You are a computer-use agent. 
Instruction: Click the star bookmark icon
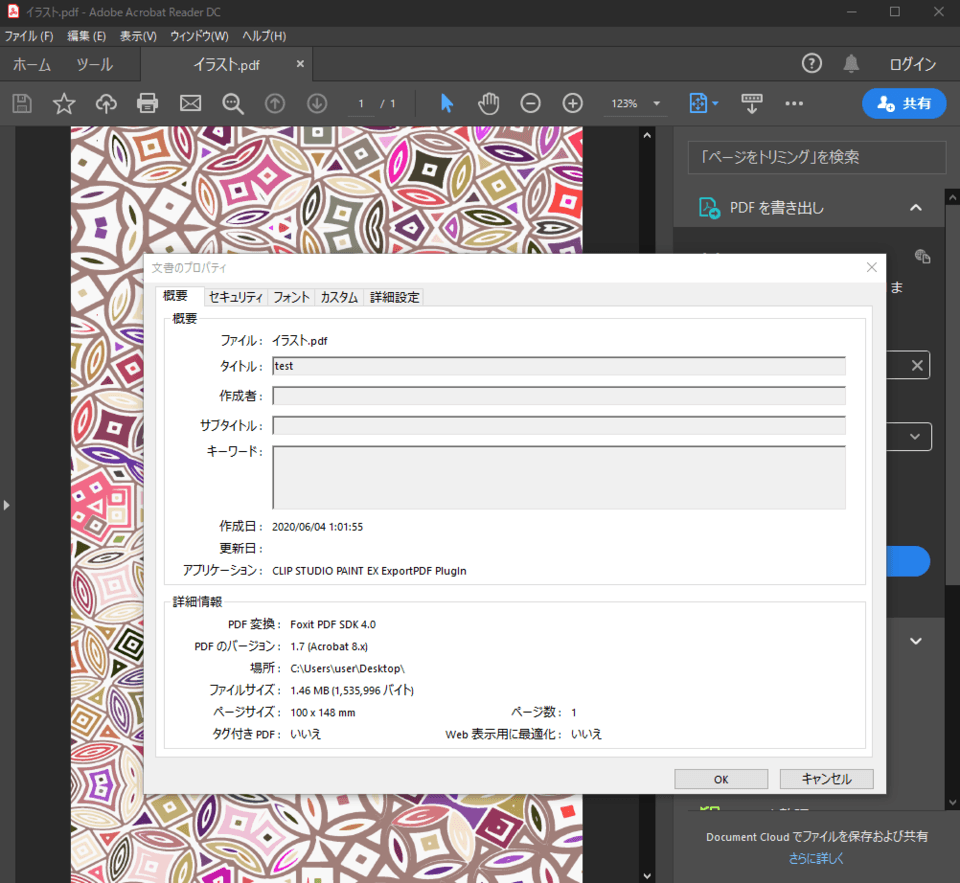click(64, 103)
